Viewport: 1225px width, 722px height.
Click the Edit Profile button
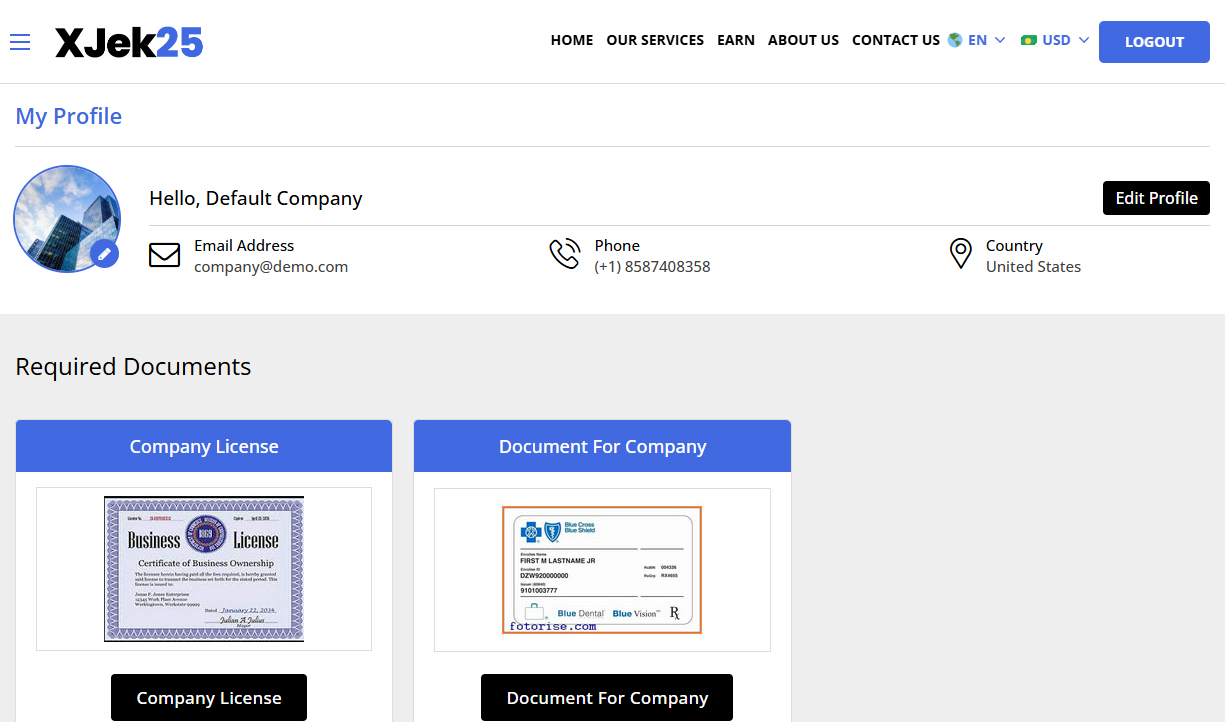coord(1156,198)
